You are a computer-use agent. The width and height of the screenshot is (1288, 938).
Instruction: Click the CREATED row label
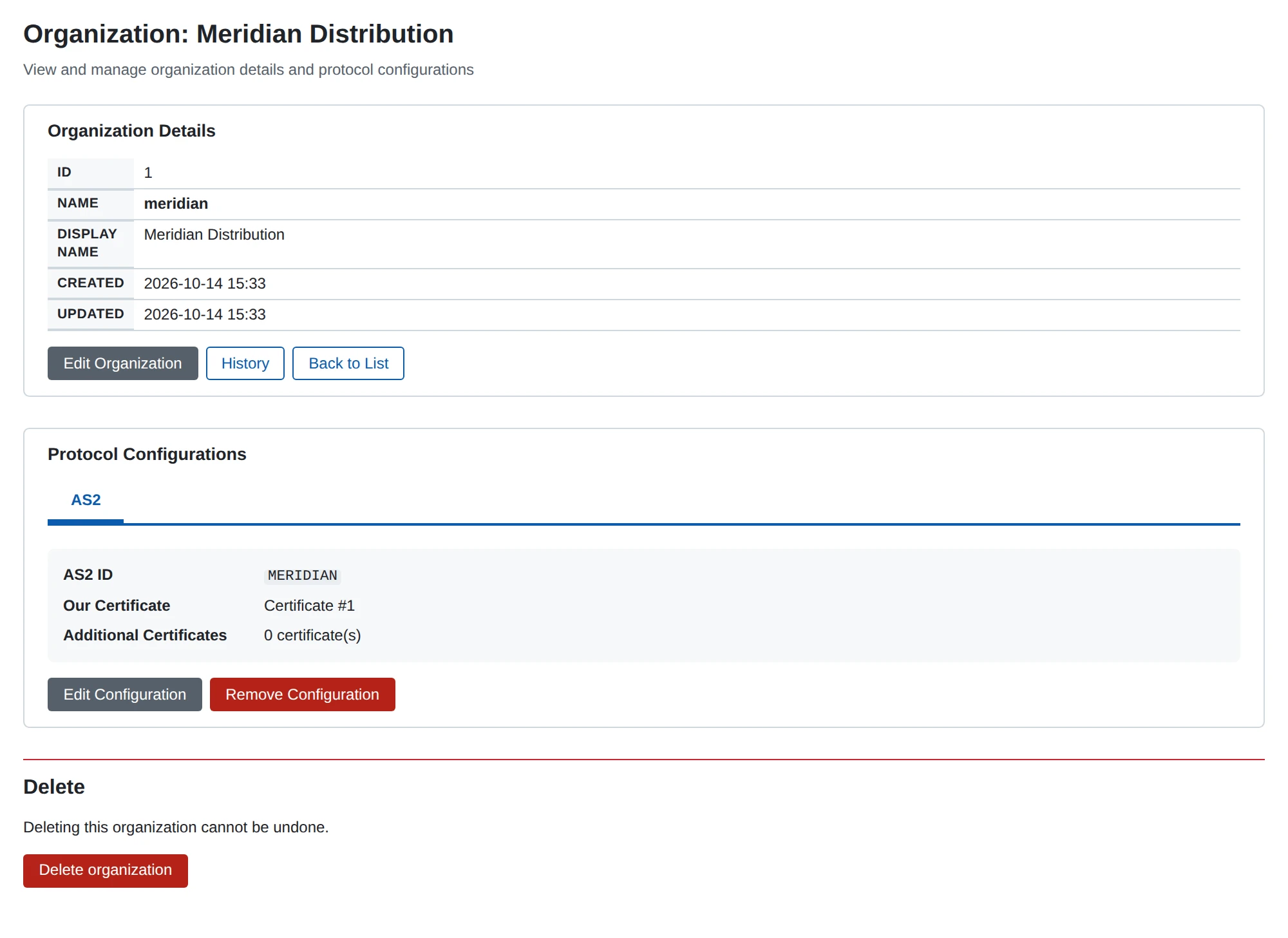[x=90, y=283]
